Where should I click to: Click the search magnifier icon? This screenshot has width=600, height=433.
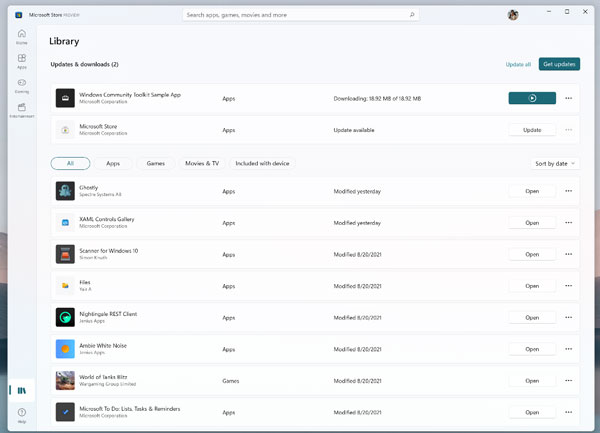coord(412,15)
